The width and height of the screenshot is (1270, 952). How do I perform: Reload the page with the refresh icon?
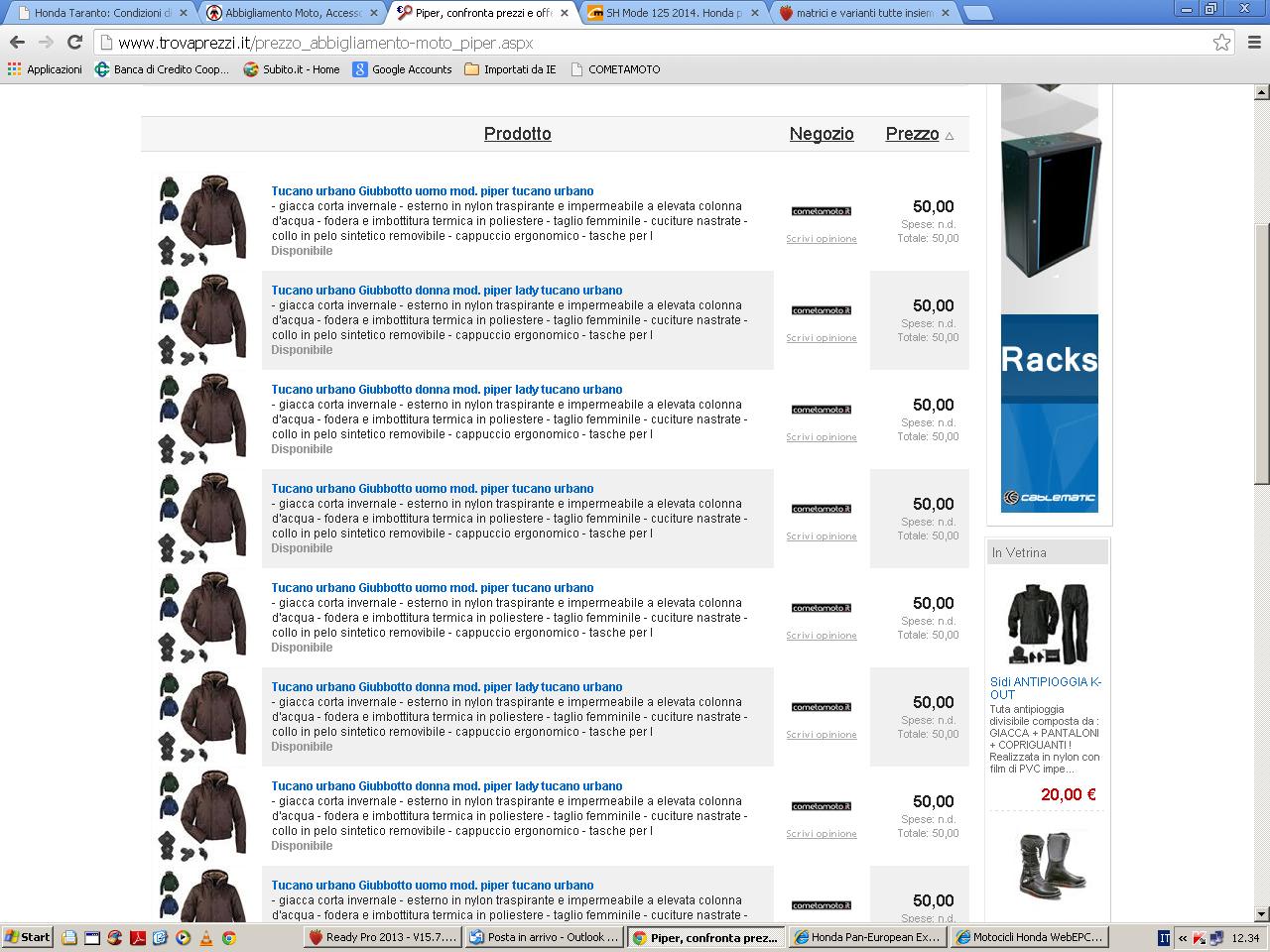74,42
